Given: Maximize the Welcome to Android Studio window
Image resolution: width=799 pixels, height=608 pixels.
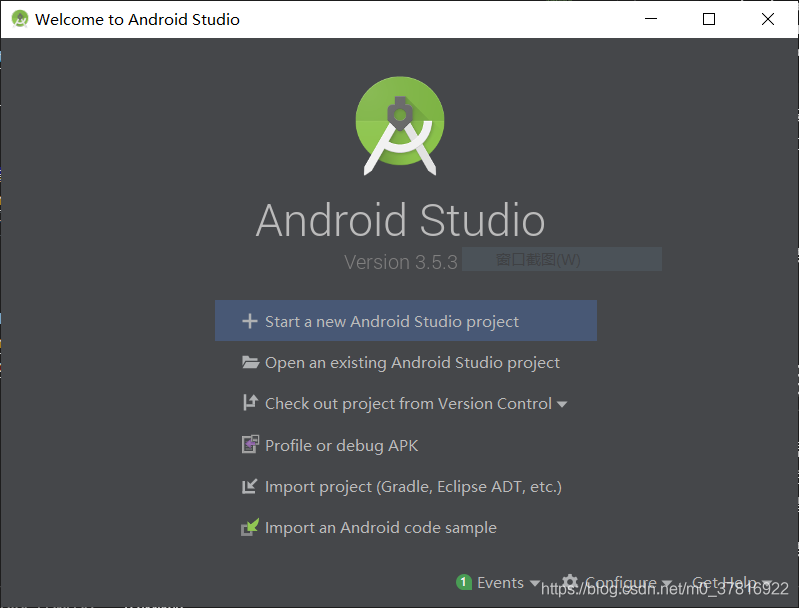Looking at the screenshot, I should (x=709, y=19).
